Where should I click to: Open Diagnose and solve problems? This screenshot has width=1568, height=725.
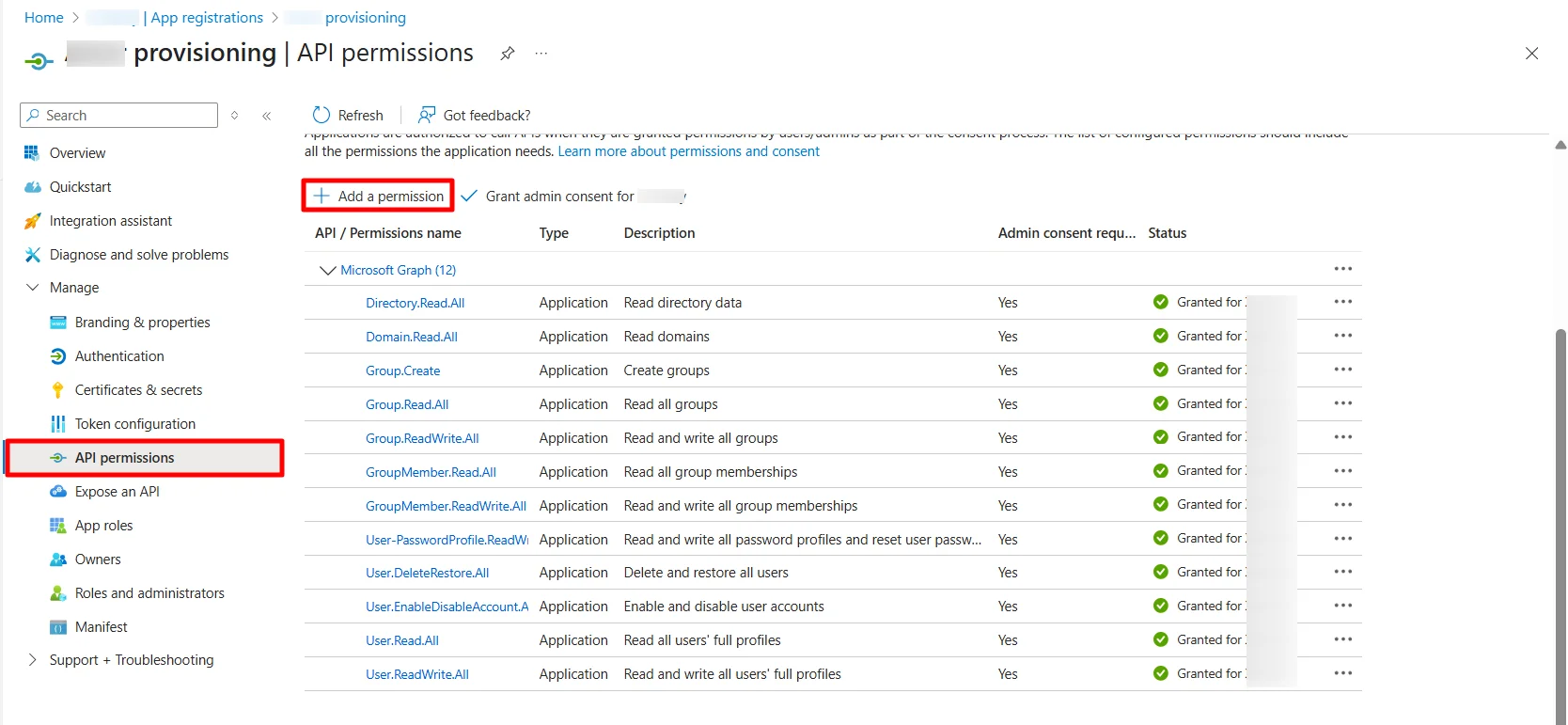139,255
